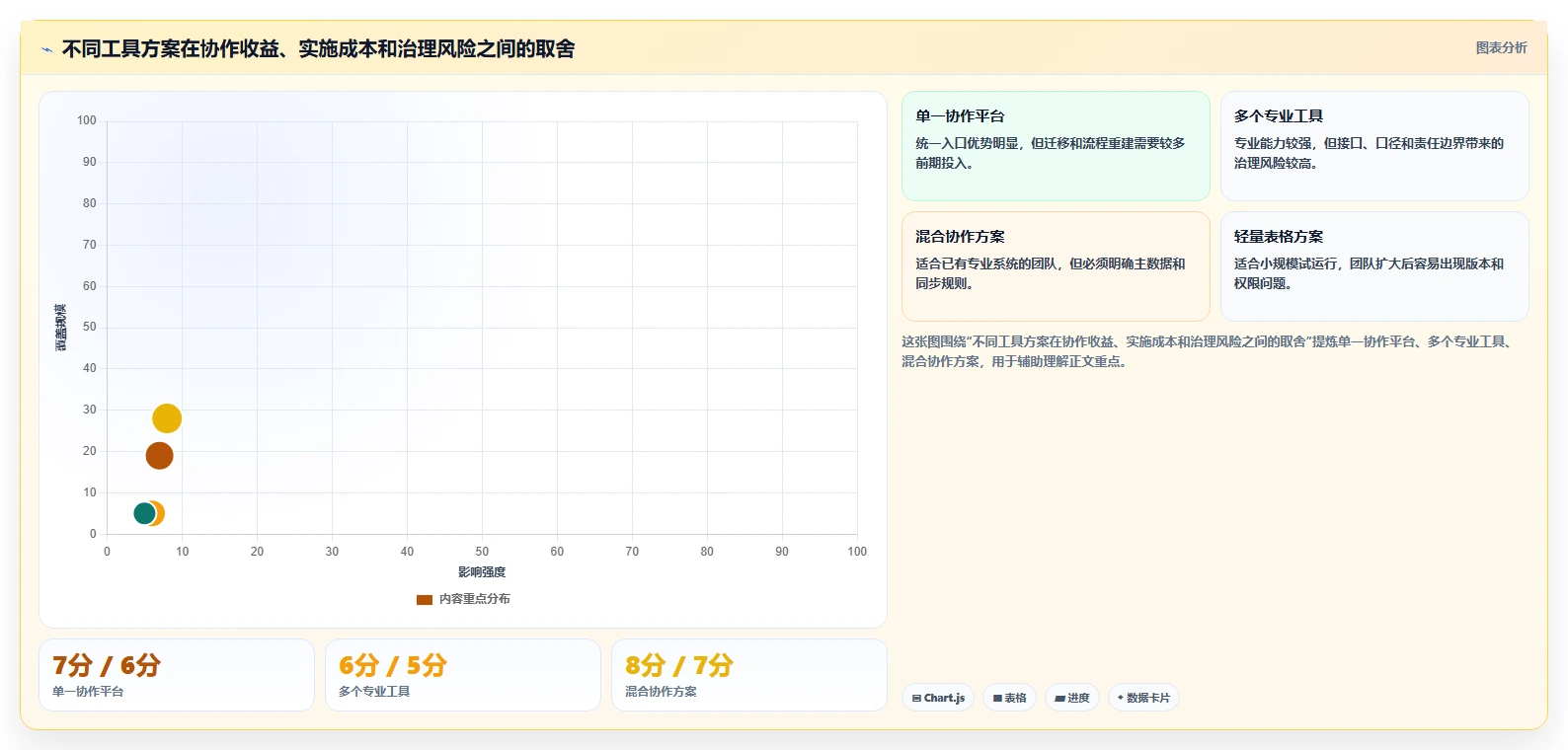Click the 7分 / 6分 score value
1568x750 pixels.
click(x=107, y=665)
